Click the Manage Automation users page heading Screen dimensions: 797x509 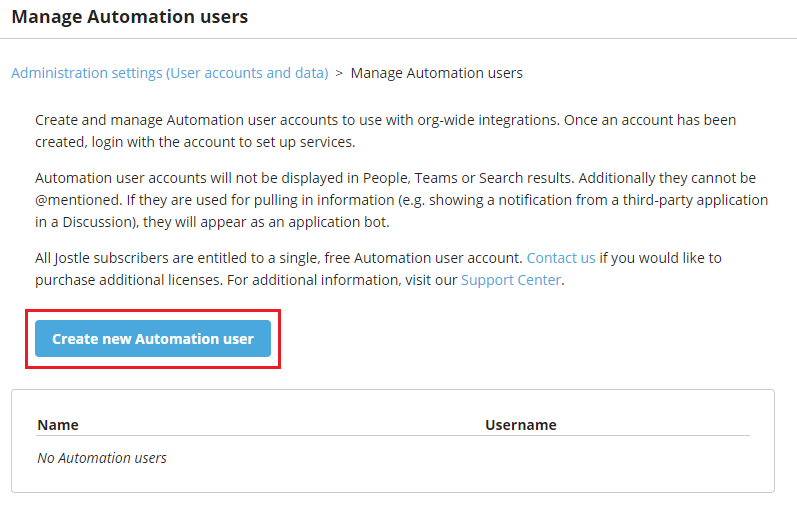130,17
